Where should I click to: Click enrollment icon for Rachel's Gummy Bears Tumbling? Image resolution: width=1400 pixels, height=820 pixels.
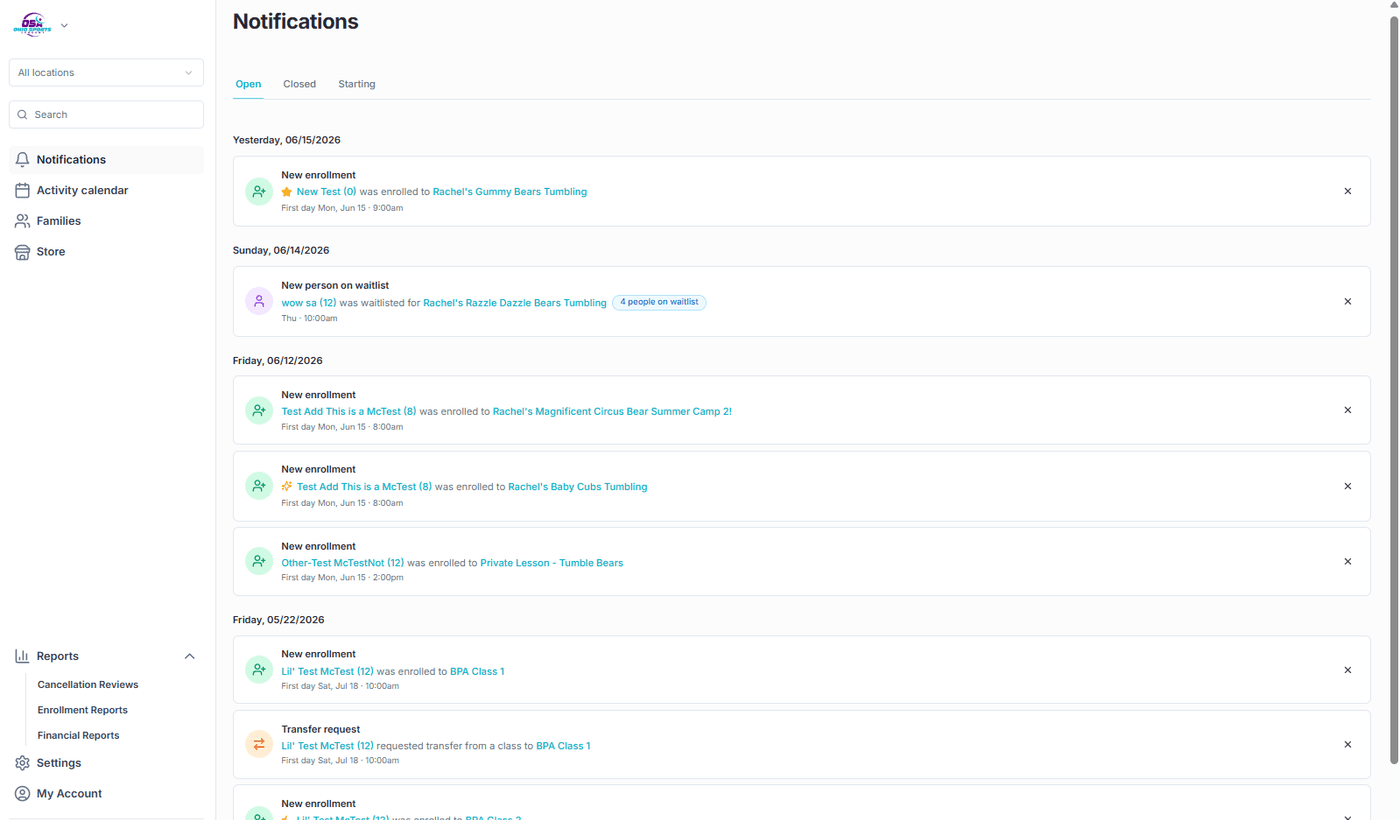tap(259, 191)
